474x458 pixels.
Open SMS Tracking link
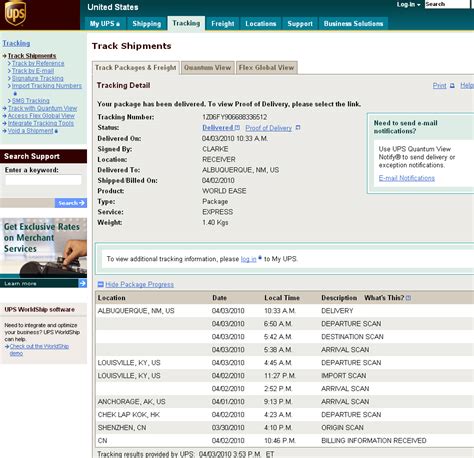pyautogui.click(x=31, y=101)
